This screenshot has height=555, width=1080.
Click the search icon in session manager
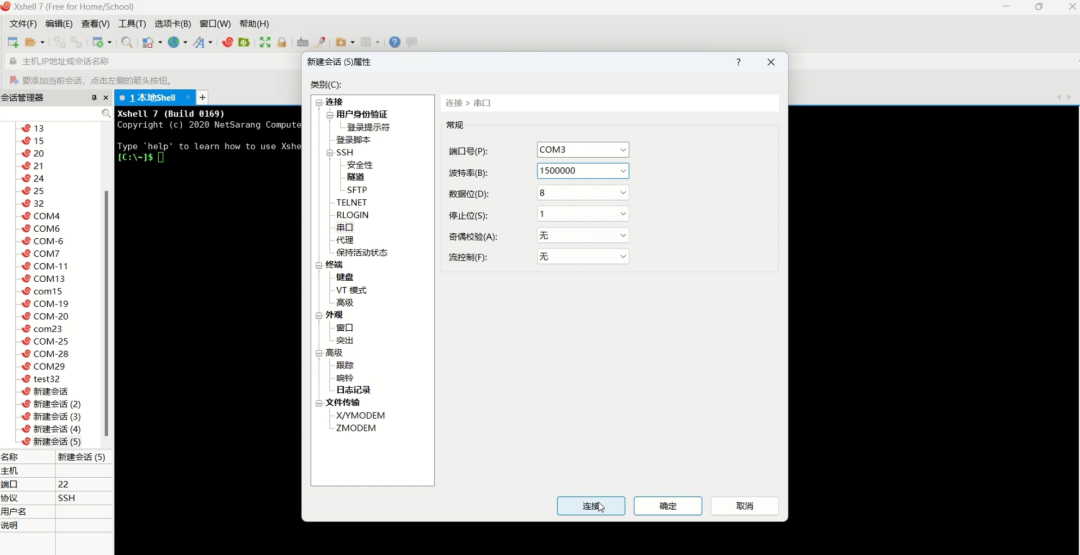coord(106,113)
